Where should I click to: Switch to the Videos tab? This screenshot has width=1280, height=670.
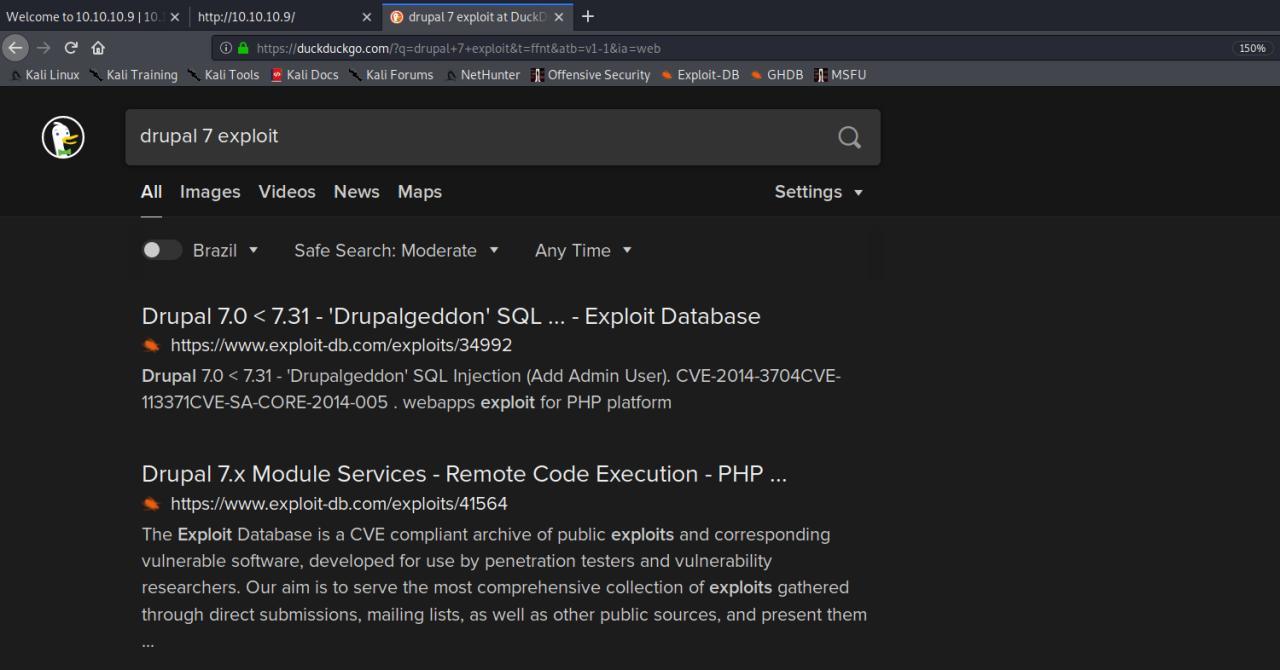click(x=287, y=192)
